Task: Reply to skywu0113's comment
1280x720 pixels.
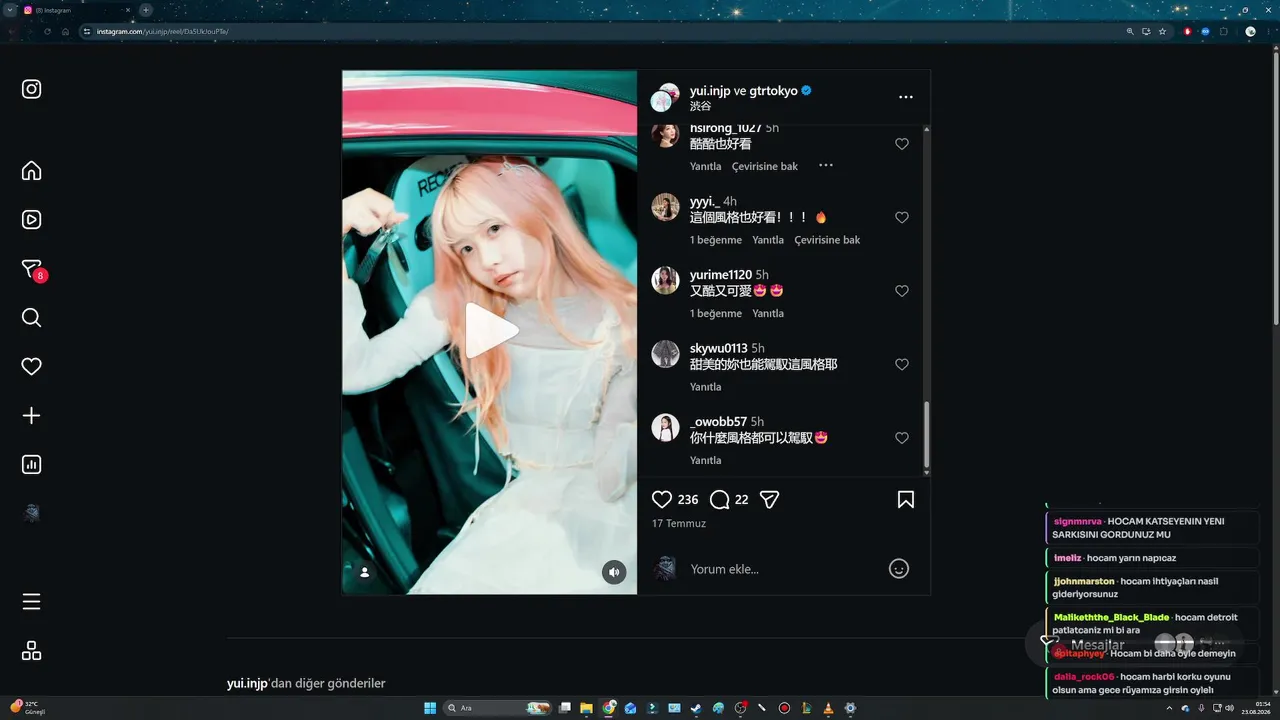Action: click(x=705, y=386)
